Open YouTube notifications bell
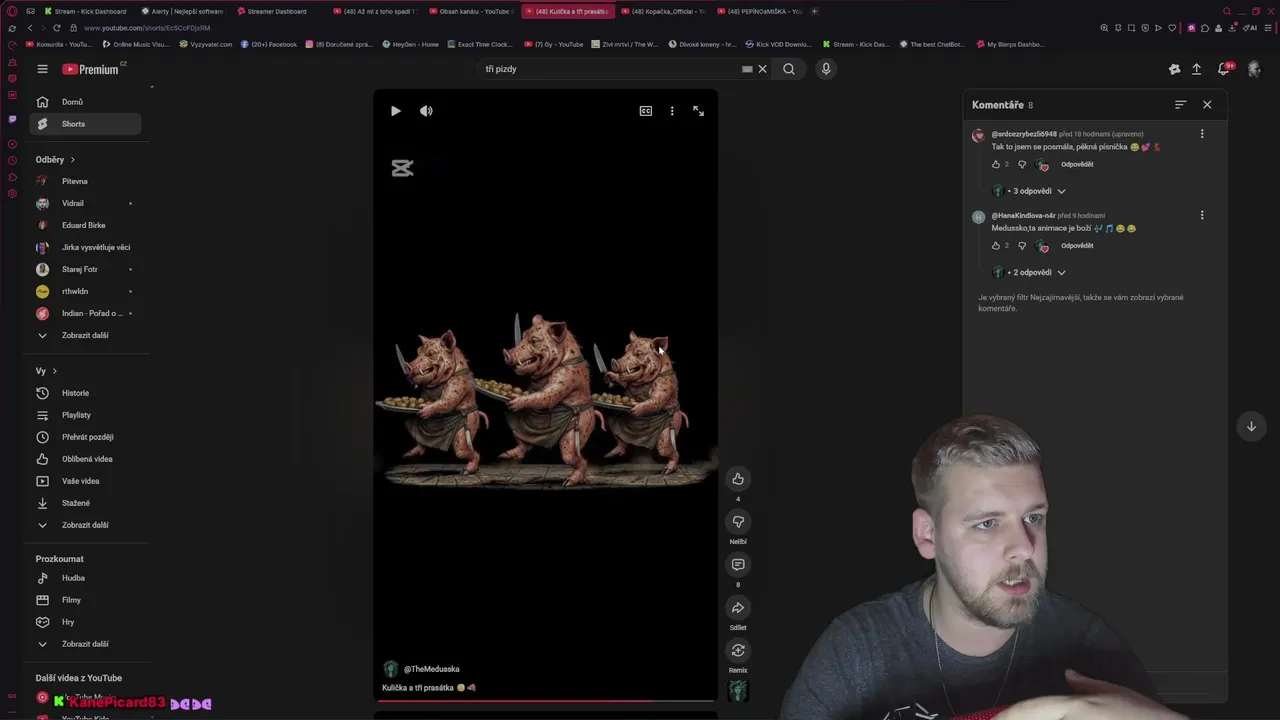Screen dimensions: 1280x720 pos(1223,69)
